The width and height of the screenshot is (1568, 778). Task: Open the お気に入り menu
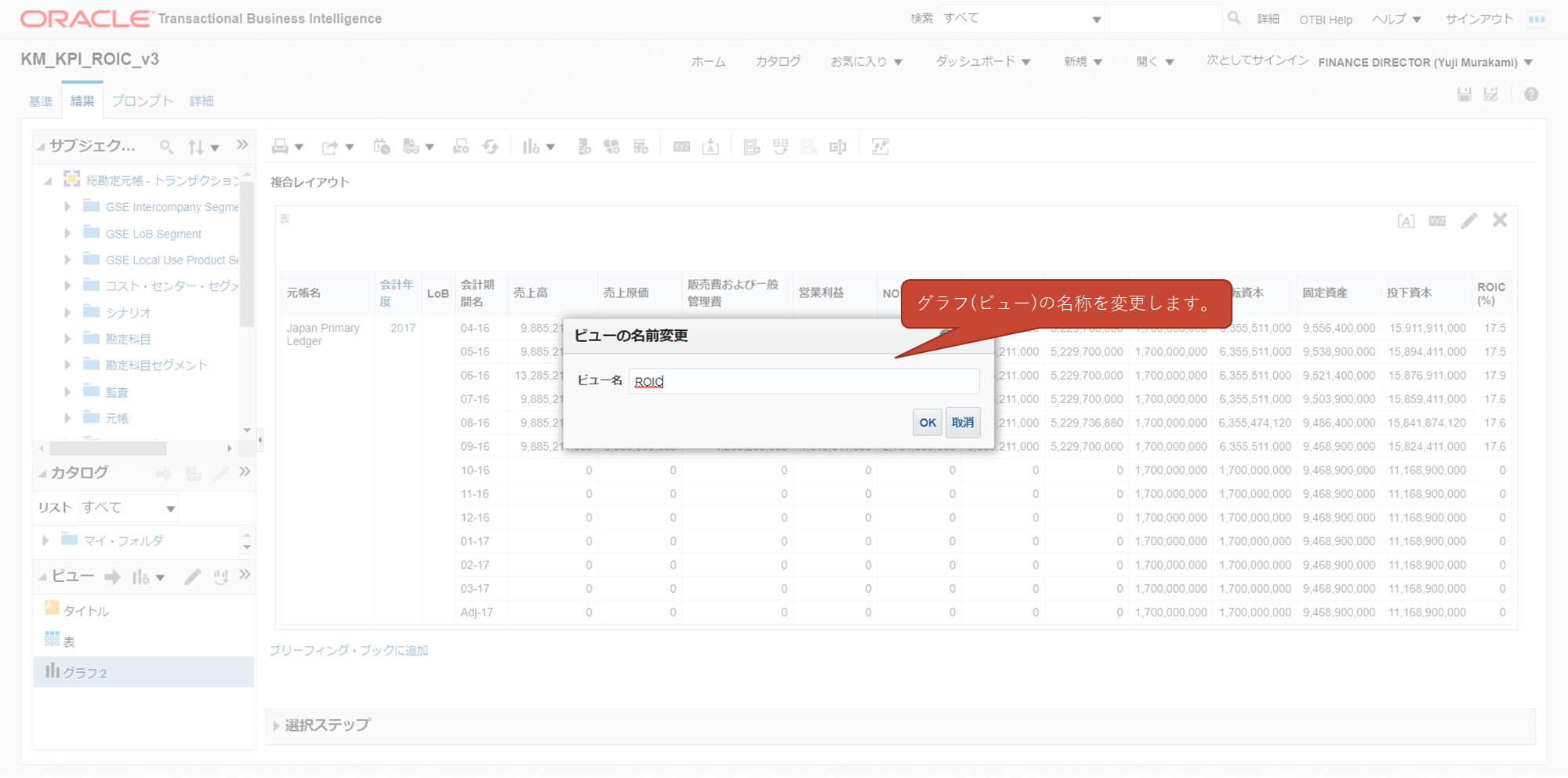(x=866, y=61)
